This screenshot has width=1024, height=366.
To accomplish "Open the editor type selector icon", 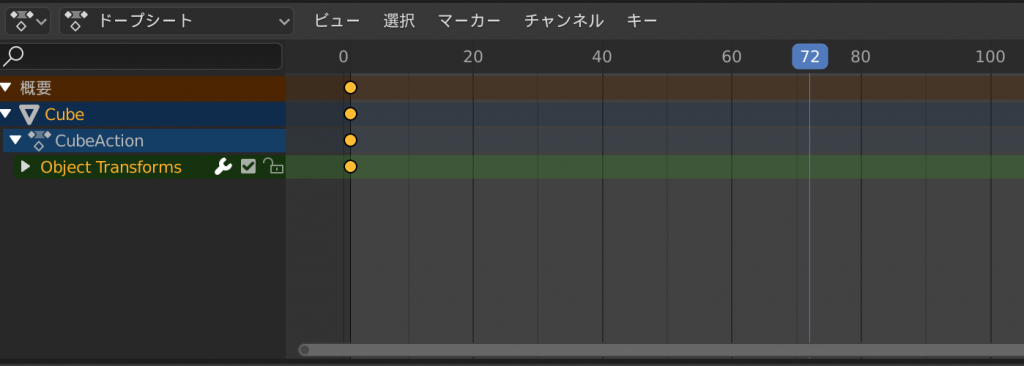I will [28, 21].
